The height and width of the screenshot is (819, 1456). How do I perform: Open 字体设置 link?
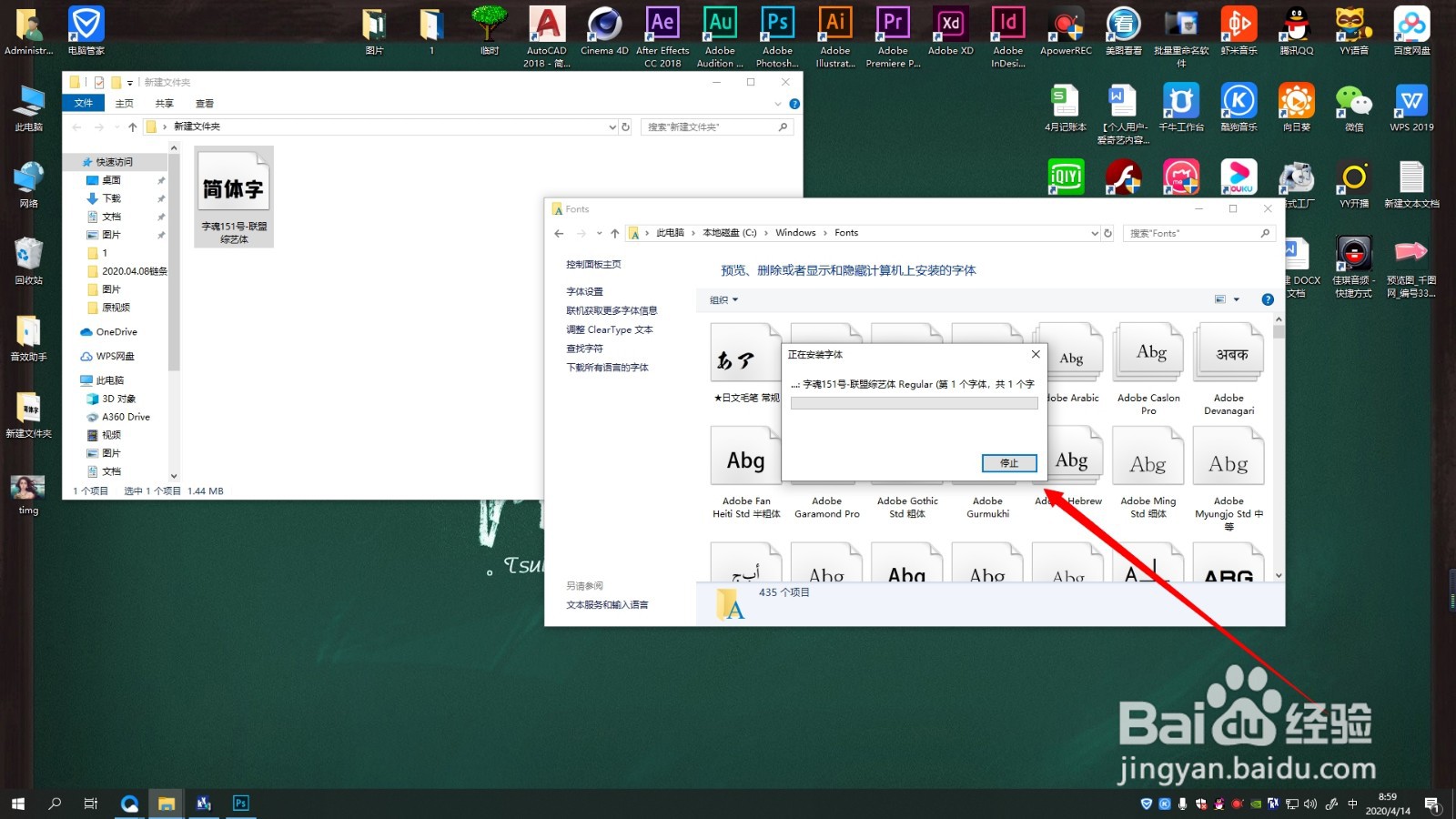tap(584, 292)
